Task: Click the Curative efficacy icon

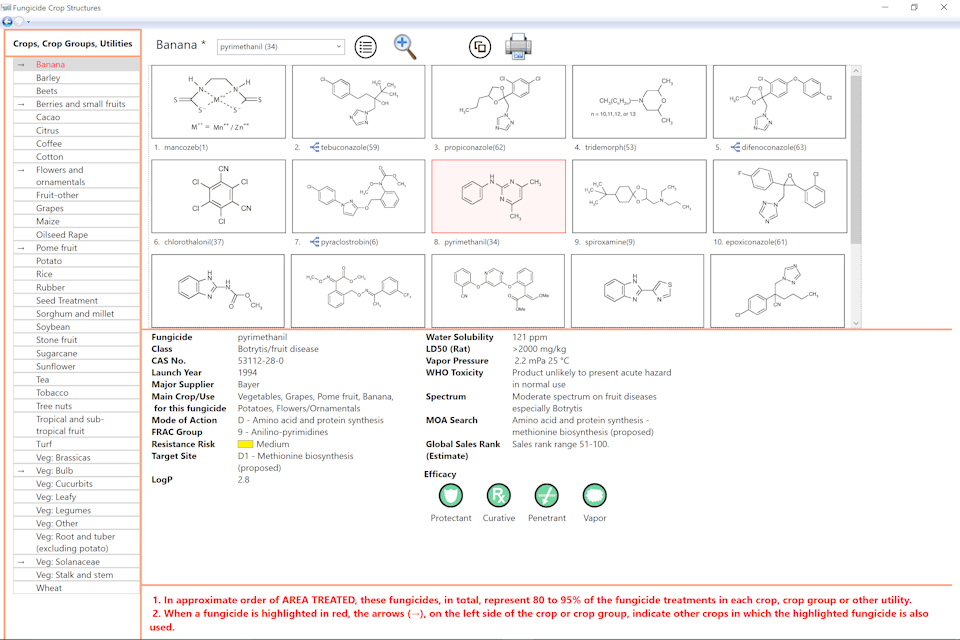Action: click(499, 494)
